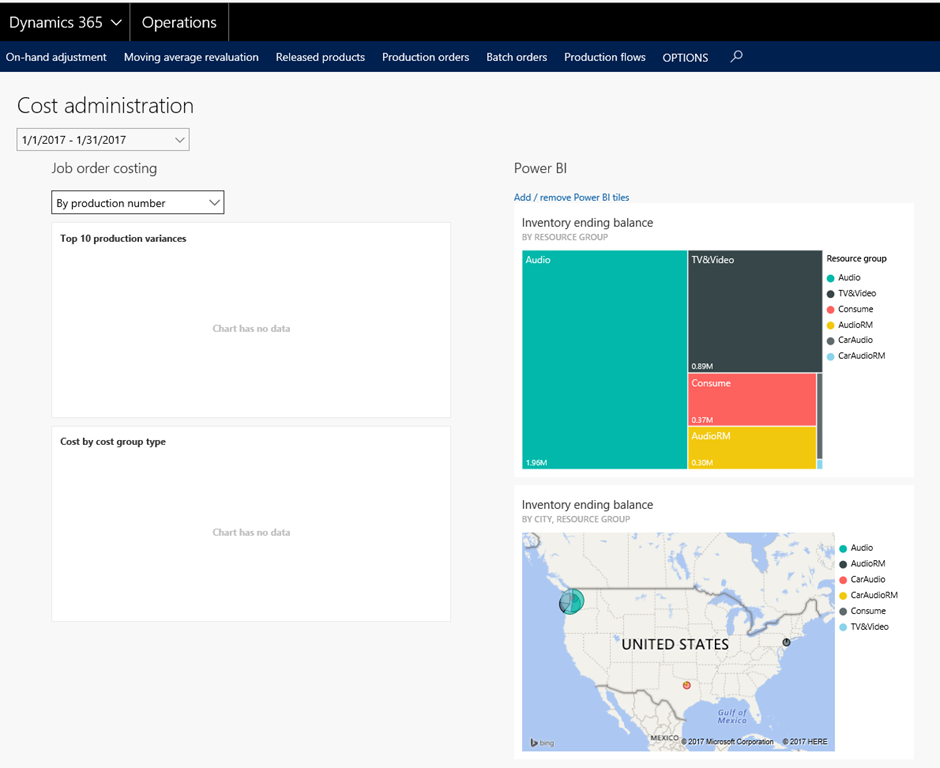Expand the Dynamics 365 chevron menu
The image size is (940, 768).
pyautogui.click(x=116, y=23)
